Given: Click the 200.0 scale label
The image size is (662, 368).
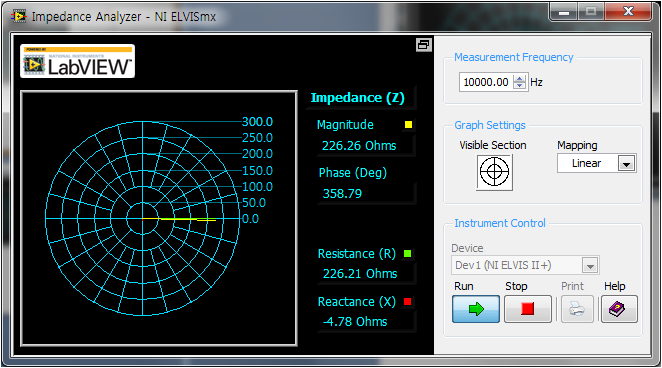Looking at the screenshot, I should pos(257,154).
